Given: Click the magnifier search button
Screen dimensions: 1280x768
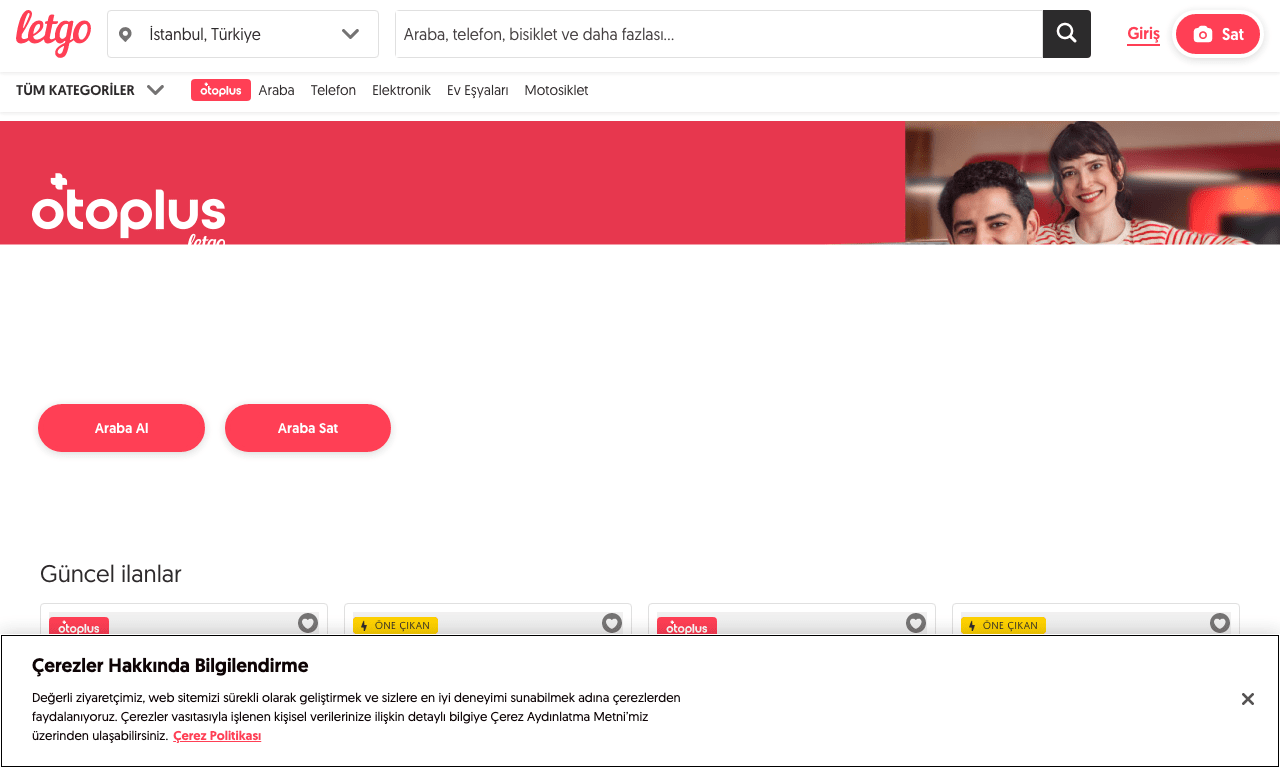Looking at the screenshot, I should pyautogui.click(x=1066, y=34).
